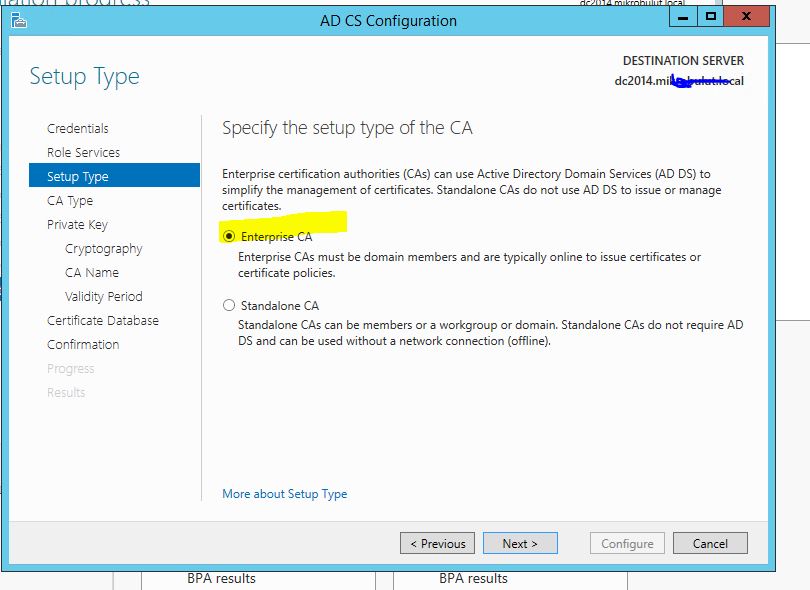
Task: Open the Role Services step
Action: pyautogui.click(x=83, y=152)
